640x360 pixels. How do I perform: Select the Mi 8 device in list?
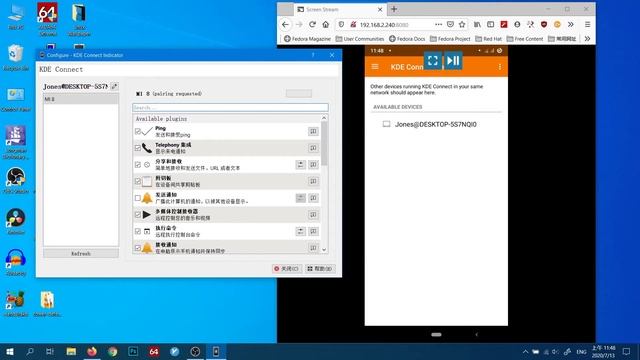pyautogui.click(x=81, y=99)
